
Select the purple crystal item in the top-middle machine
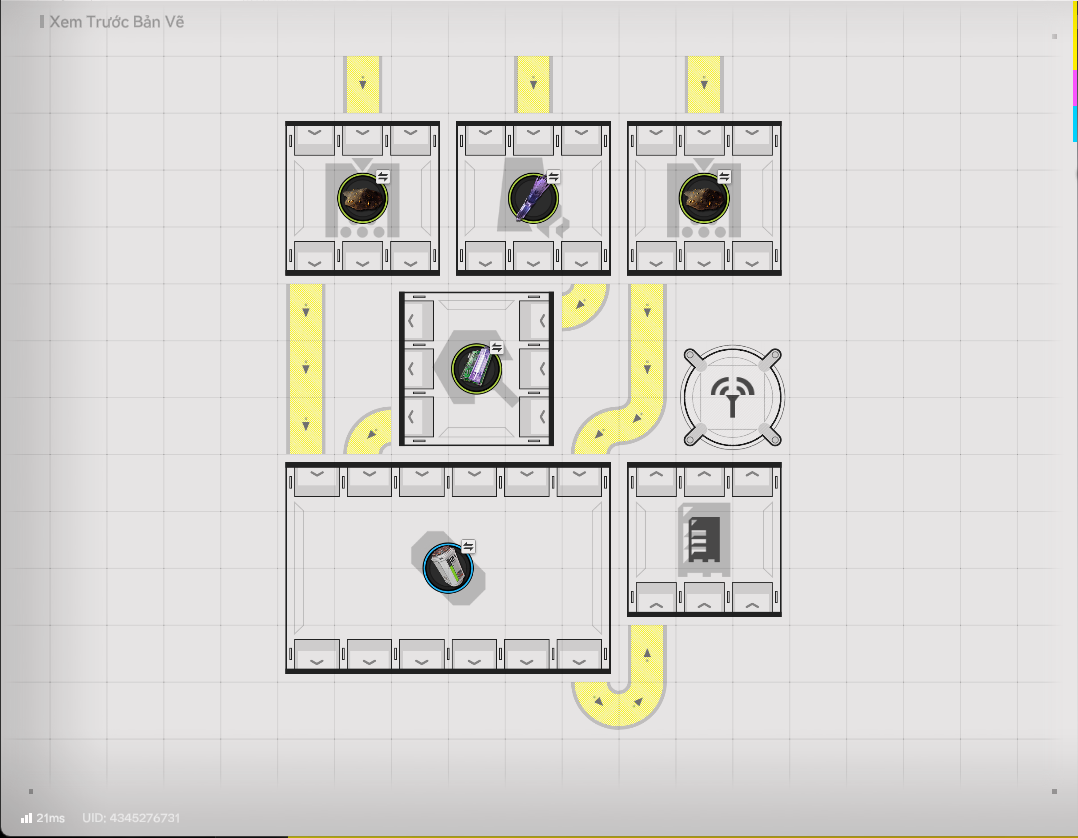pos(531,198)
